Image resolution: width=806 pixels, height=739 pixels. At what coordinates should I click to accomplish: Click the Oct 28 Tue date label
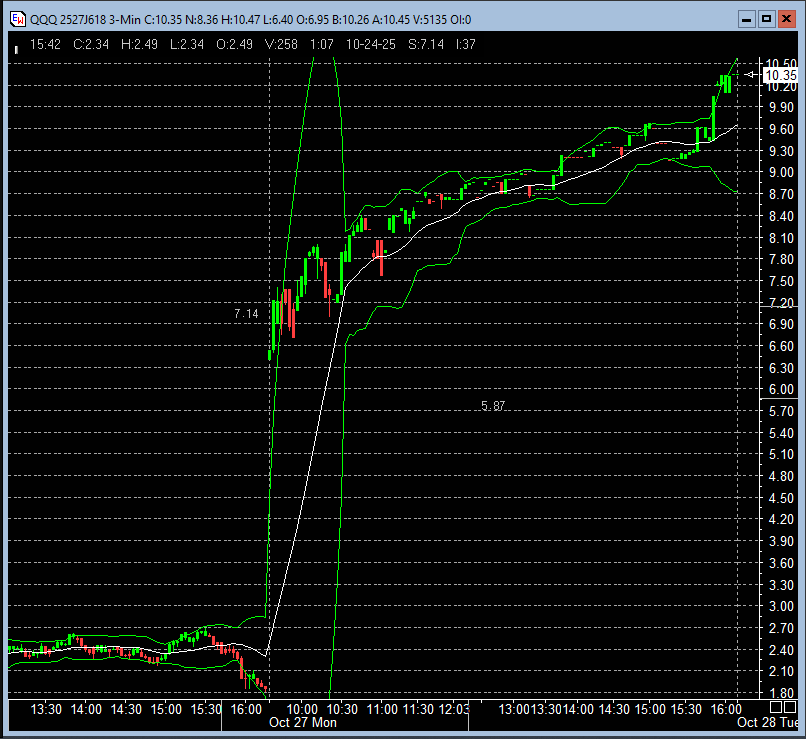click(770, 722)
